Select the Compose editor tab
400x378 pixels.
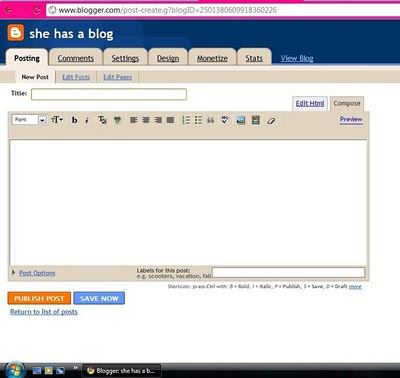tap(347, 103)
